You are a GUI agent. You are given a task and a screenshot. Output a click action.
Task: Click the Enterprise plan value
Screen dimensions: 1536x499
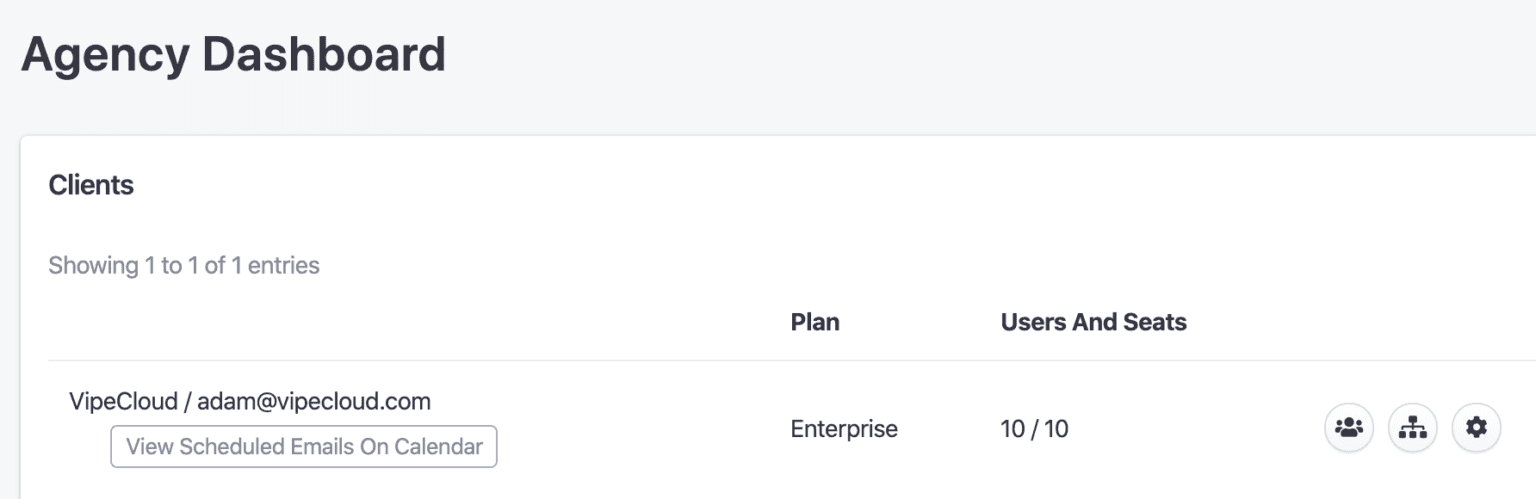coord(844,429)
